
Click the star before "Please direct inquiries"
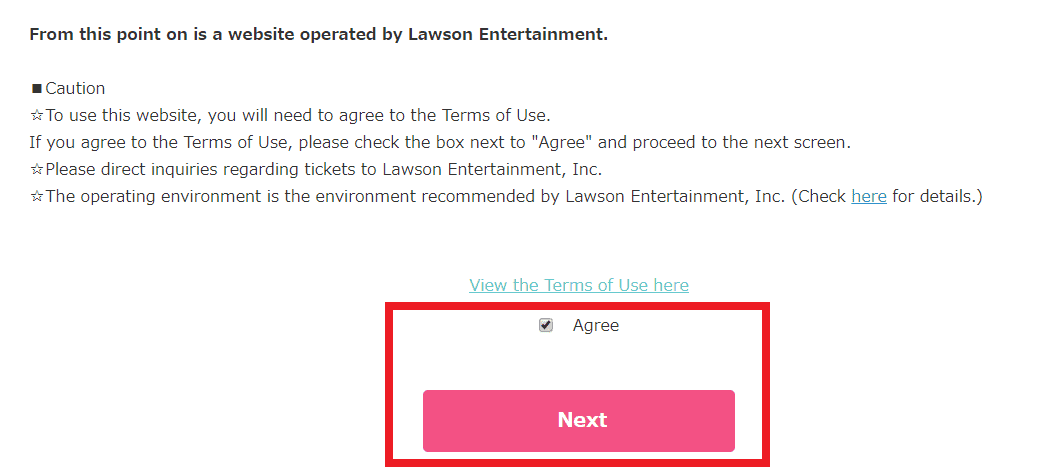(x=37, y=169)
